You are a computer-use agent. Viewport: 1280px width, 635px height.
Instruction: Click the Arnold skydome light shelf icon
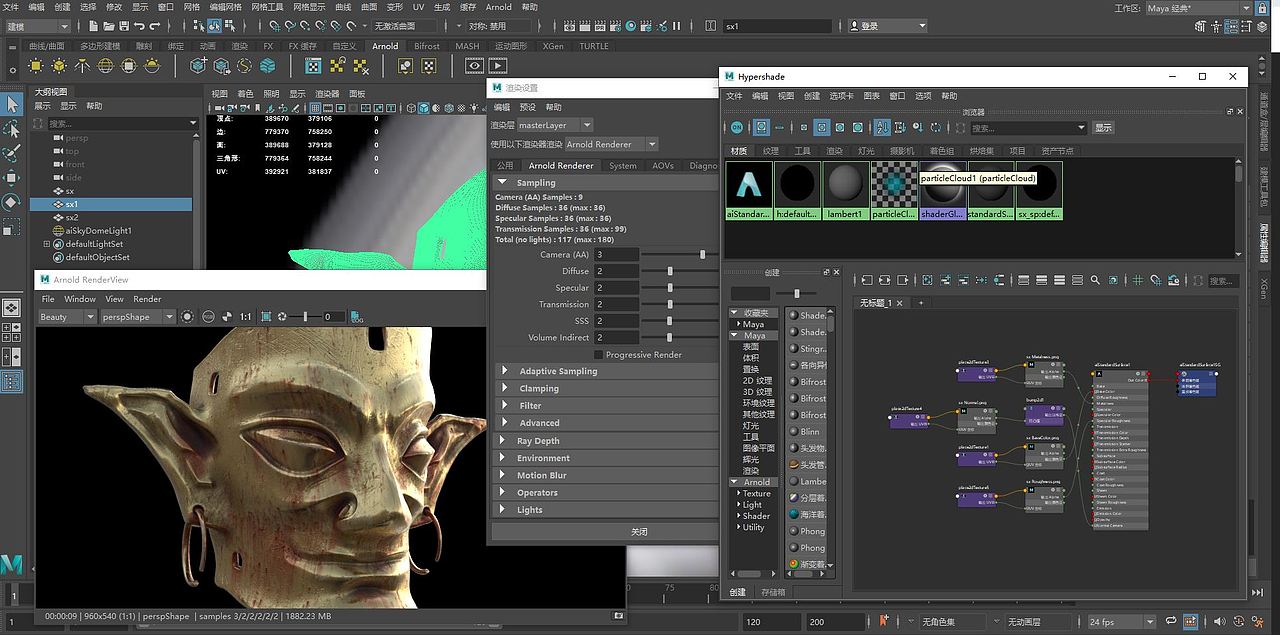coord(105,66)
